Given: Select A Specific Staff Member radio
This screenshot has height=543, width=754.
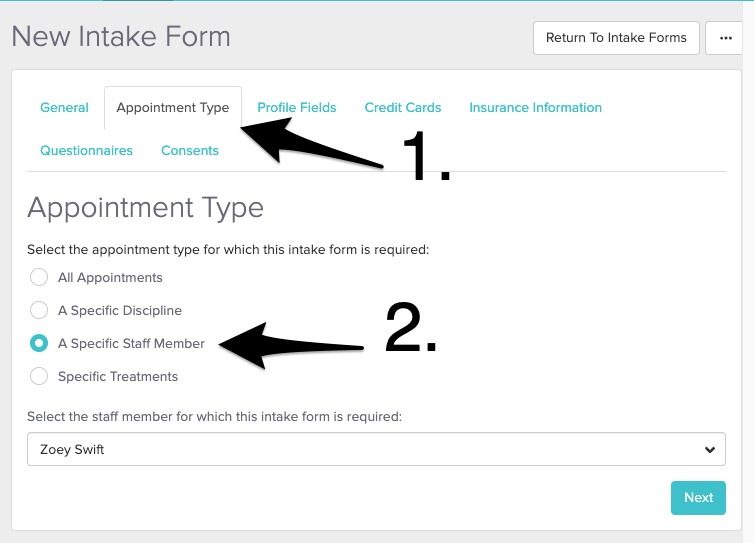Looking at the screenshot, I should point(39,343).
